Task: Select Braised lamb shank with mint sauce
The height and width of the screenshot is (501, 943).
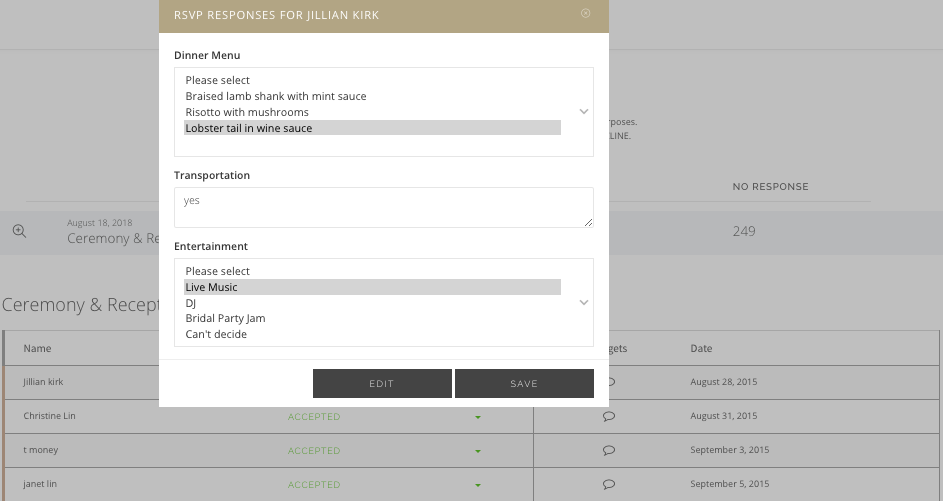Action: pyautogui.click(x=276, y=96)
